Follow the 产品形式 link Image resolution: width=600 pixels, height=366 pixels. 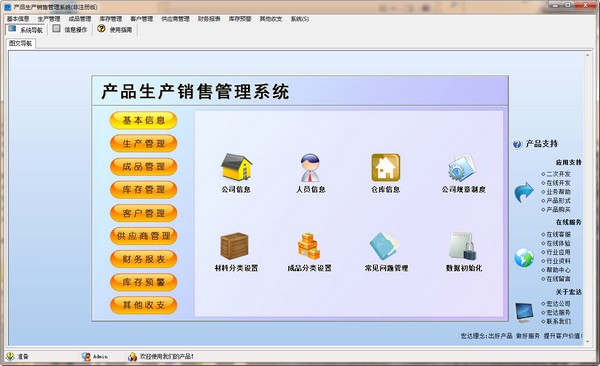click(x=558, y=201)
